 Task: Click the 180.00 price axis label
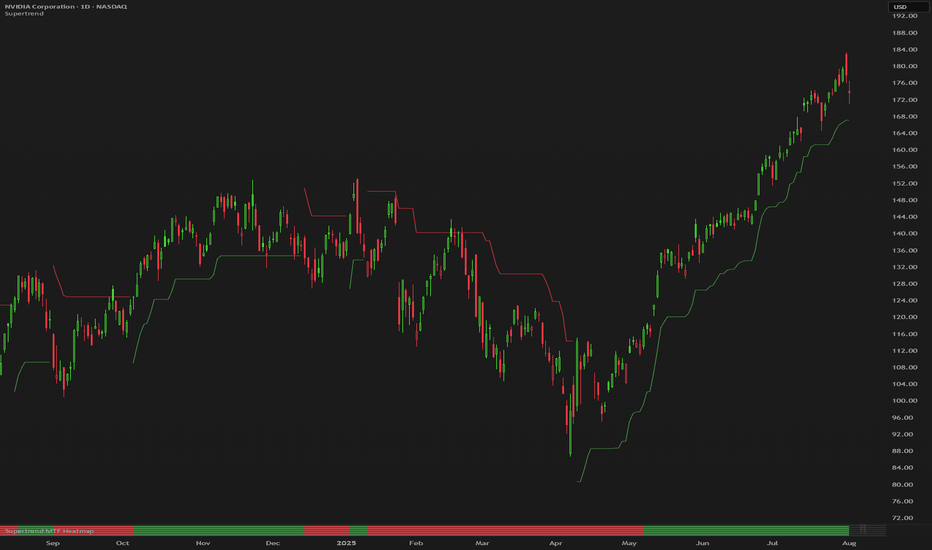coord(904,66)
